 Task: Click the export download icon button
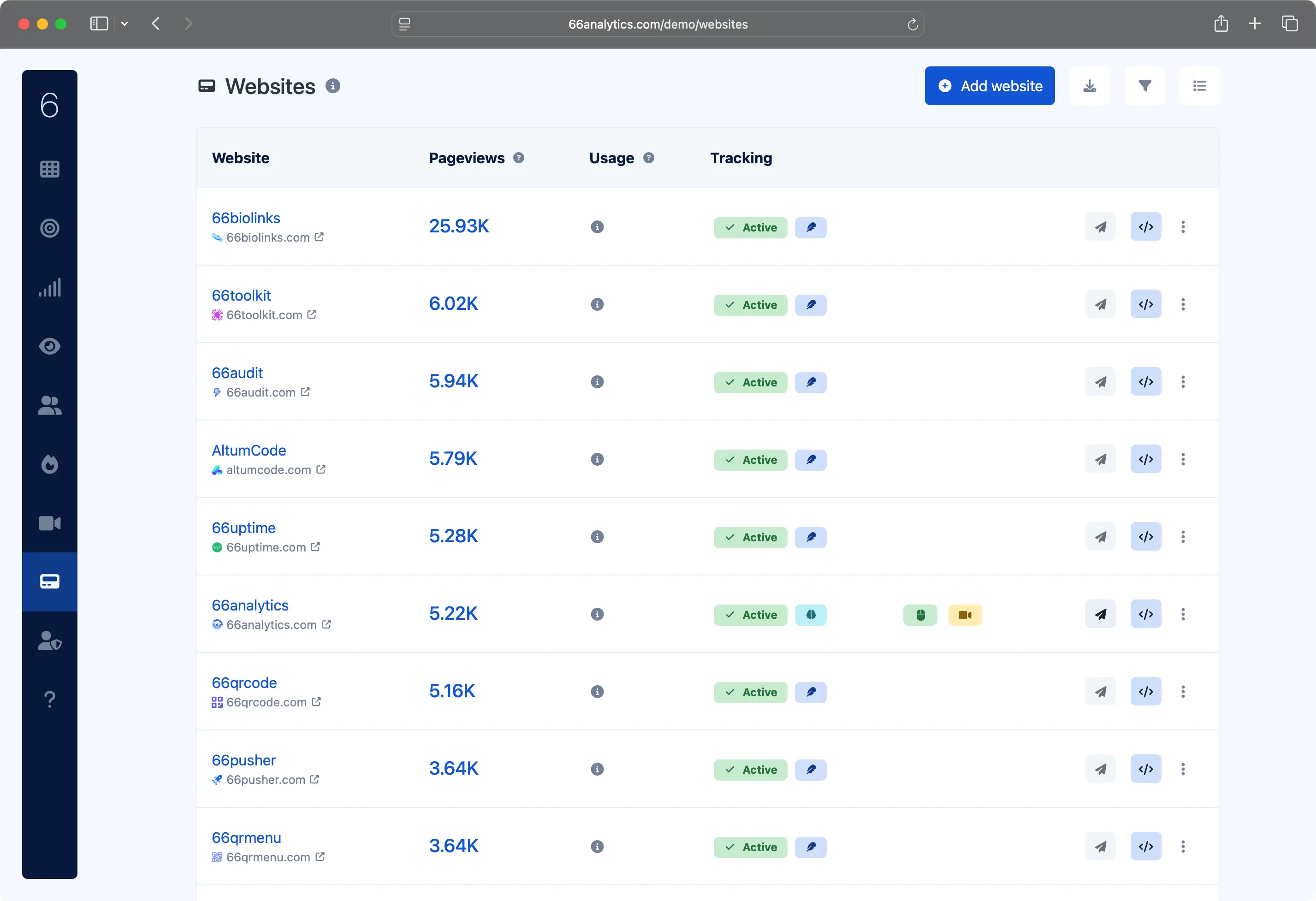[x=1090, y=86]
